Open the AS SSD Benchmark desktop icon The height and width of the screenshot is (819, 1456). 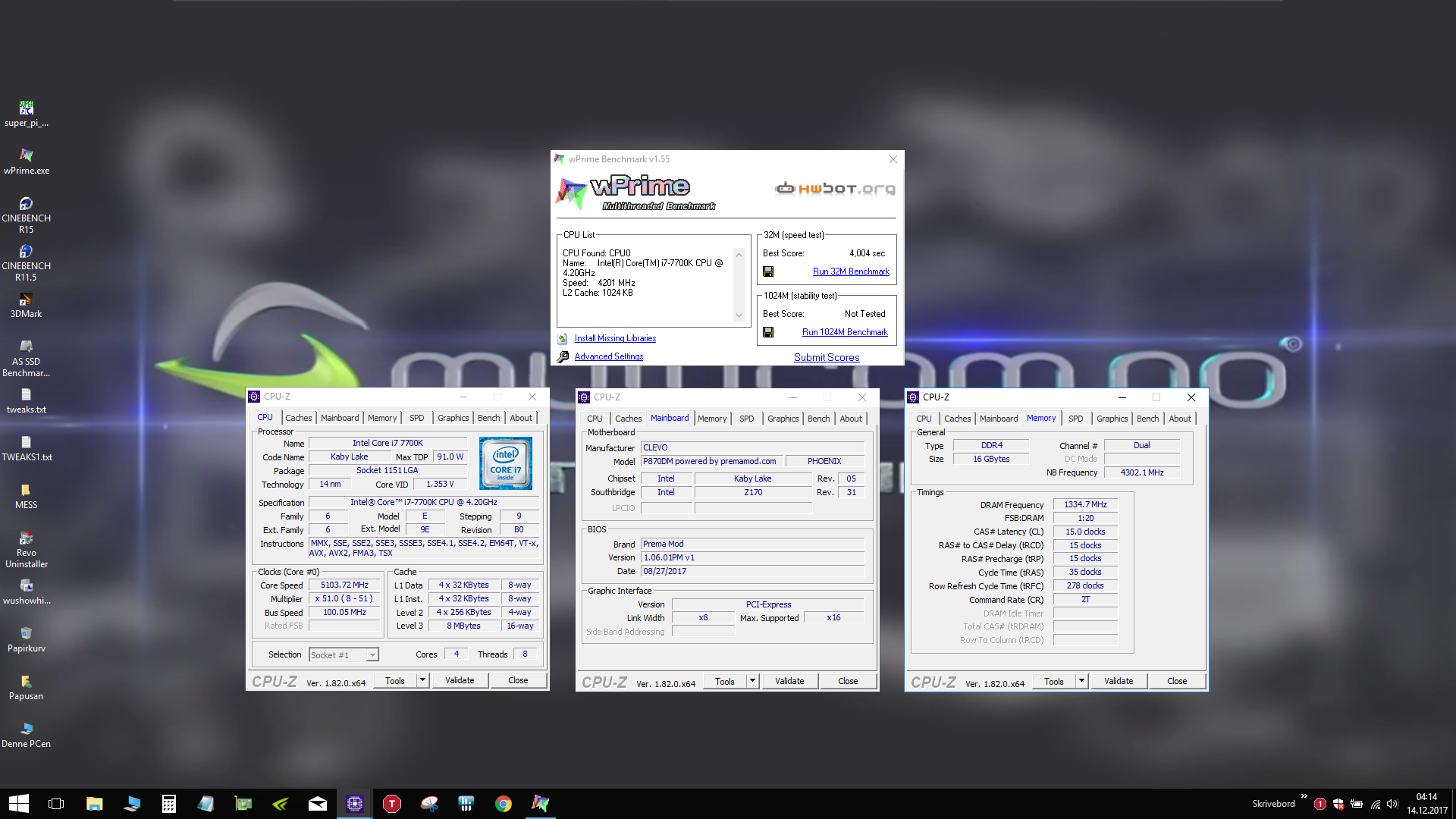[x=27, y=347]
